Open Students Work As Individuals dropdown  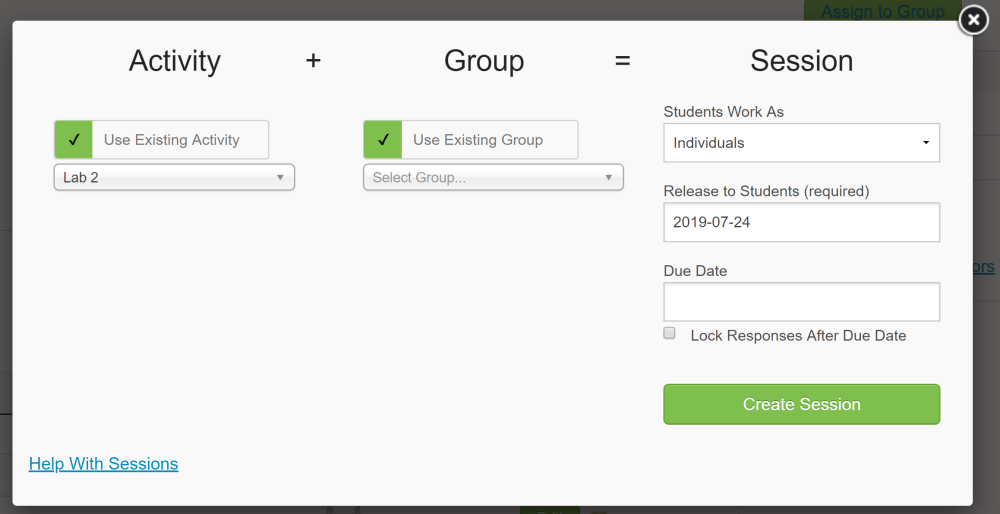(x=801, y=143)
